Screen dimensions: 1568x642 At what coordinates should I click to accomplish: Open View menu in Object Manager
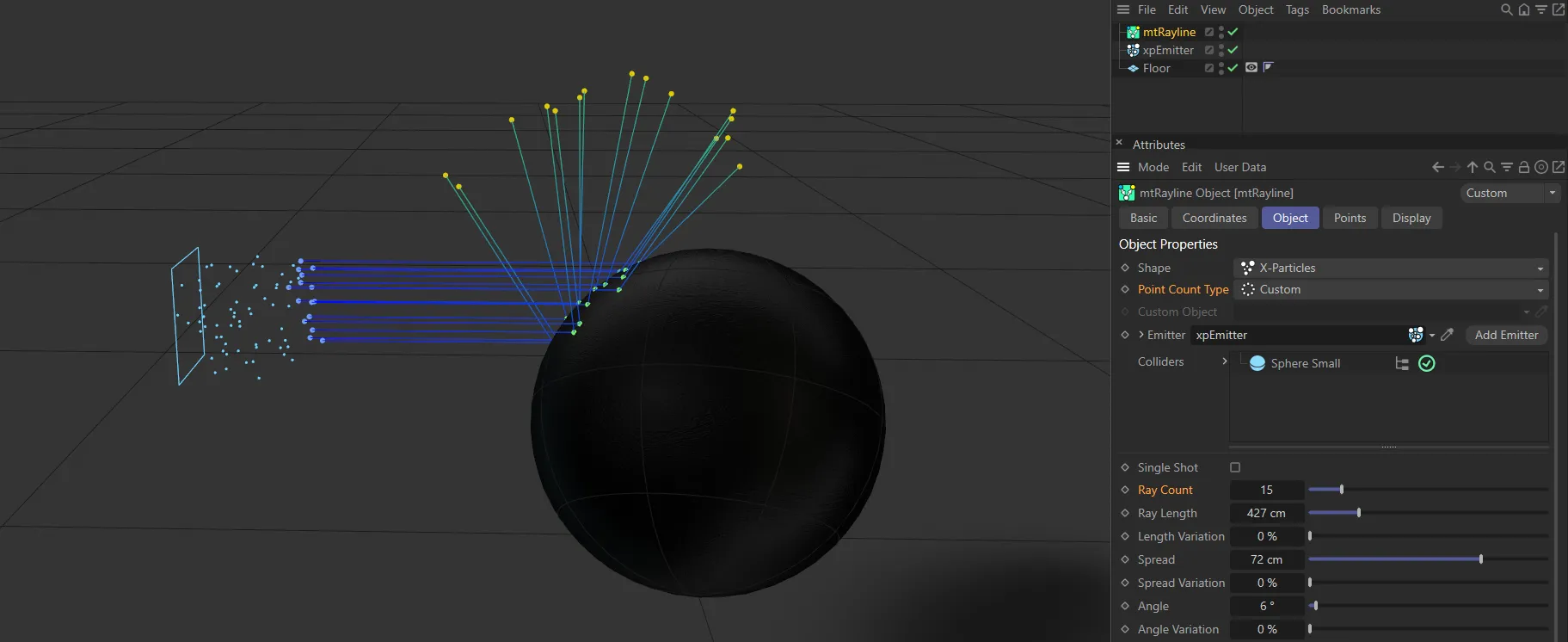click(x=1213, y=9)
